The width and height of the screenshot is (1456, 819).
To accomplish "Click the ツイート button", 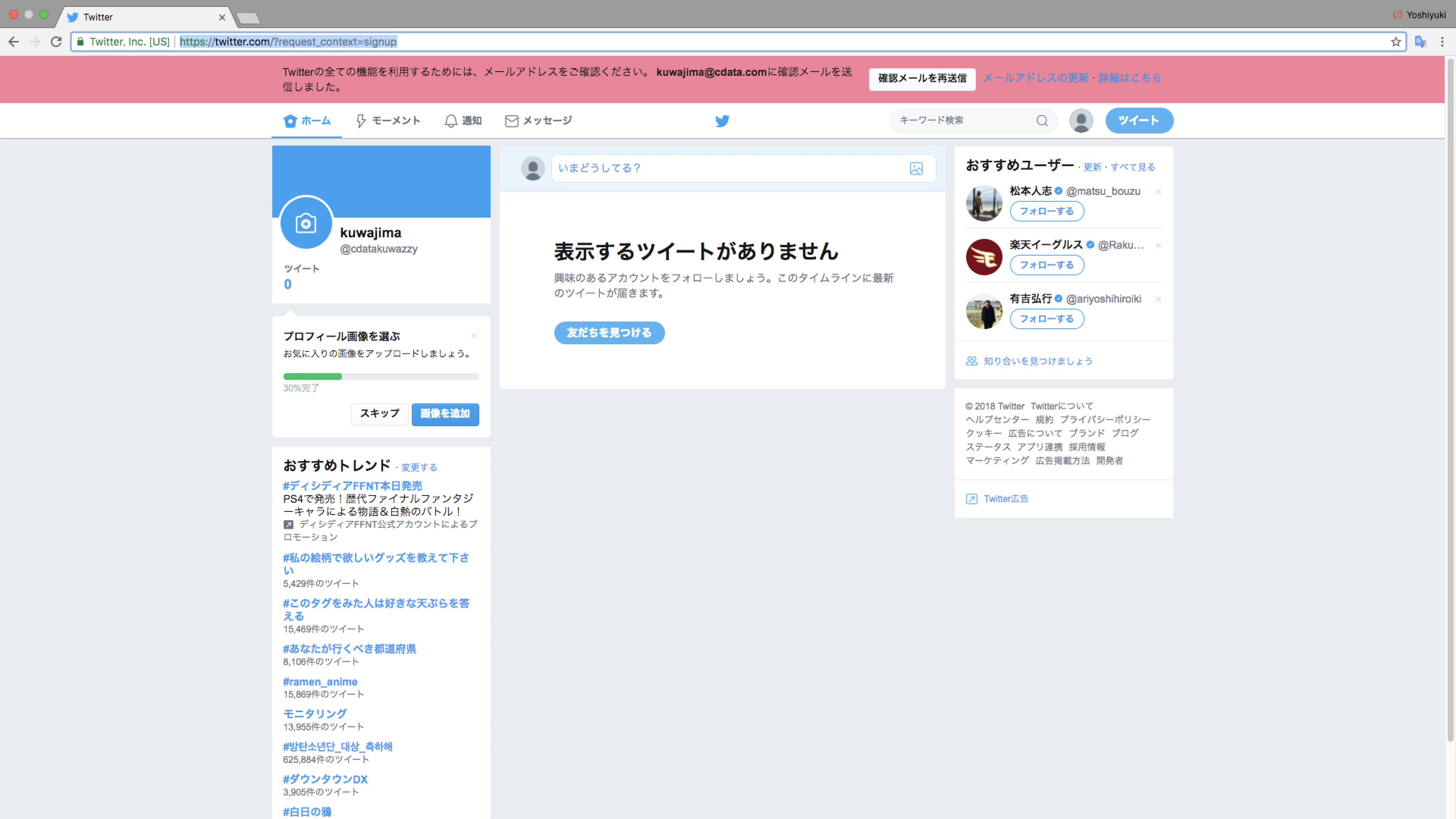I will pos(1139,121).
